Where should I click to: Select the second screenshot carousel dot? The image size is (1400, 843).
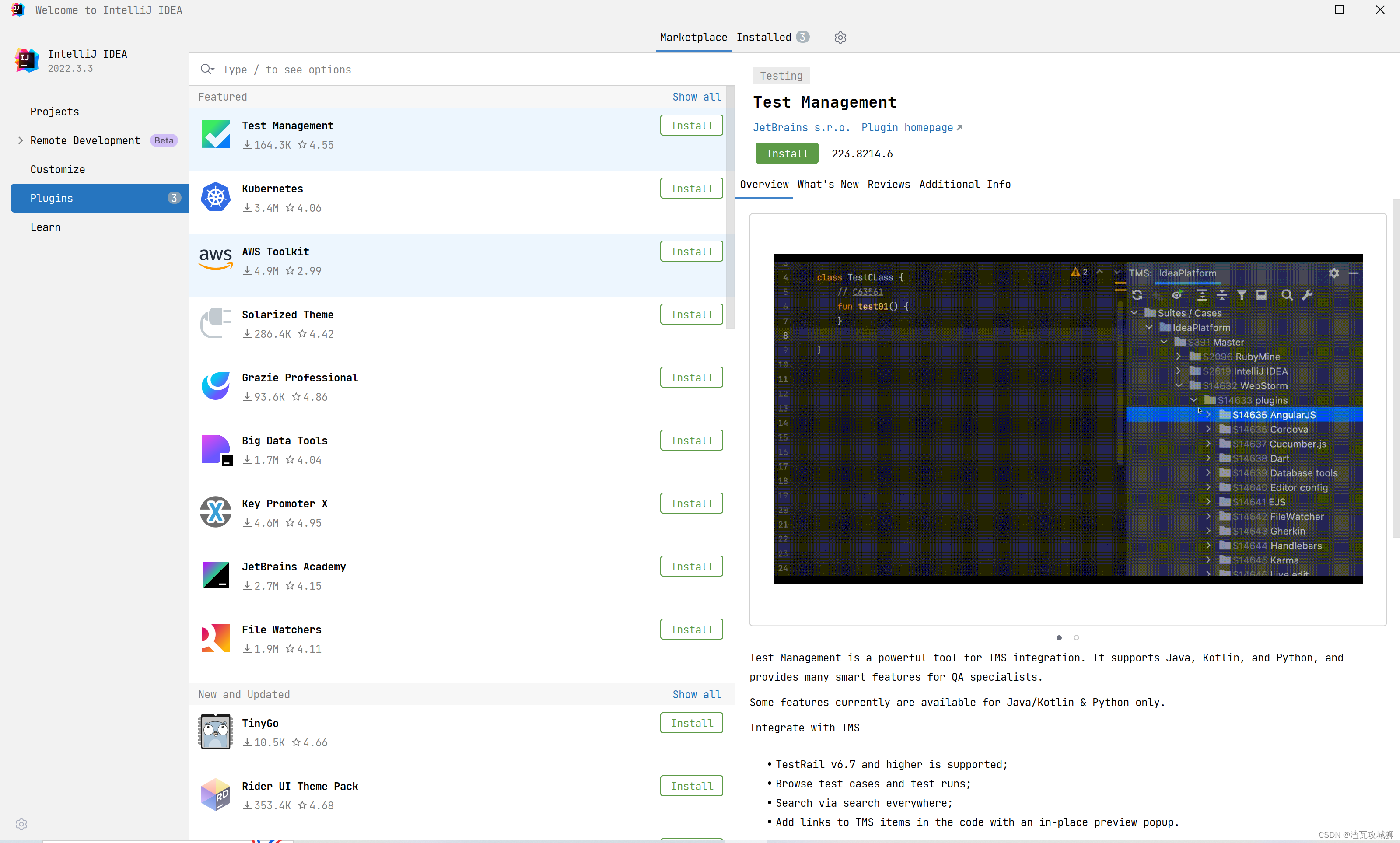coord(1076,637)
